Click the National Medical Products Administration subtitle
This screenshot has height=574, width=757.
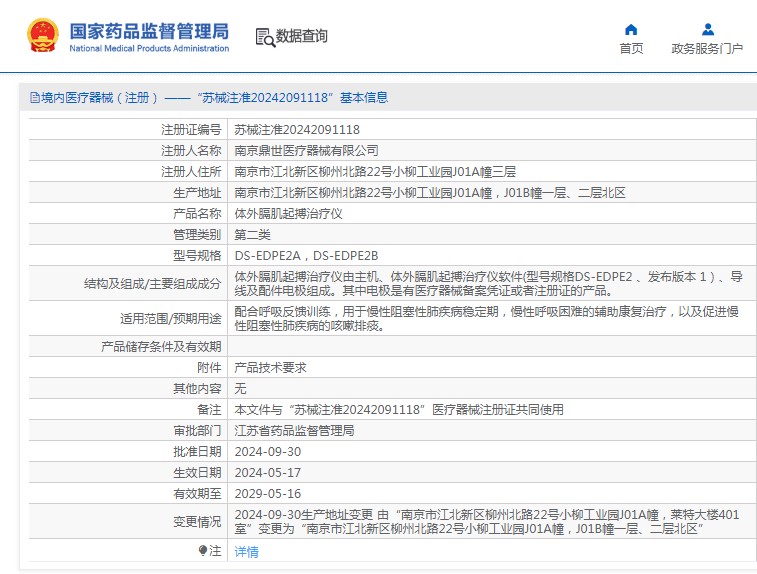(149, 48)
